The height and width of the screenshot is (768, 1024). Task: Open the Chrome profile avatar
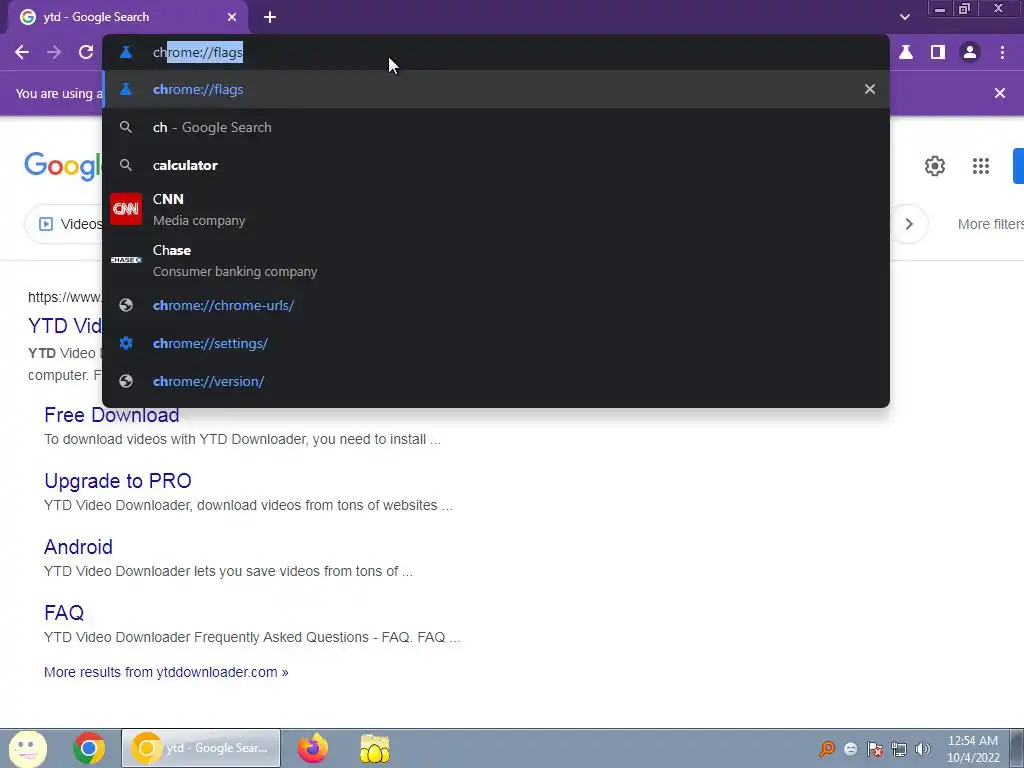tap(970, 52)
